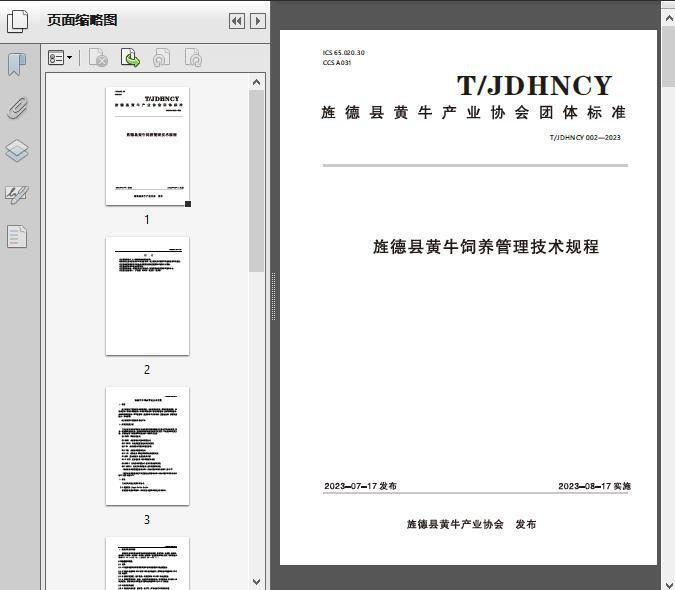Screen dimensions: 675x590
Task: Select page 1 thumbnail
Action: (x=147, y=146)
